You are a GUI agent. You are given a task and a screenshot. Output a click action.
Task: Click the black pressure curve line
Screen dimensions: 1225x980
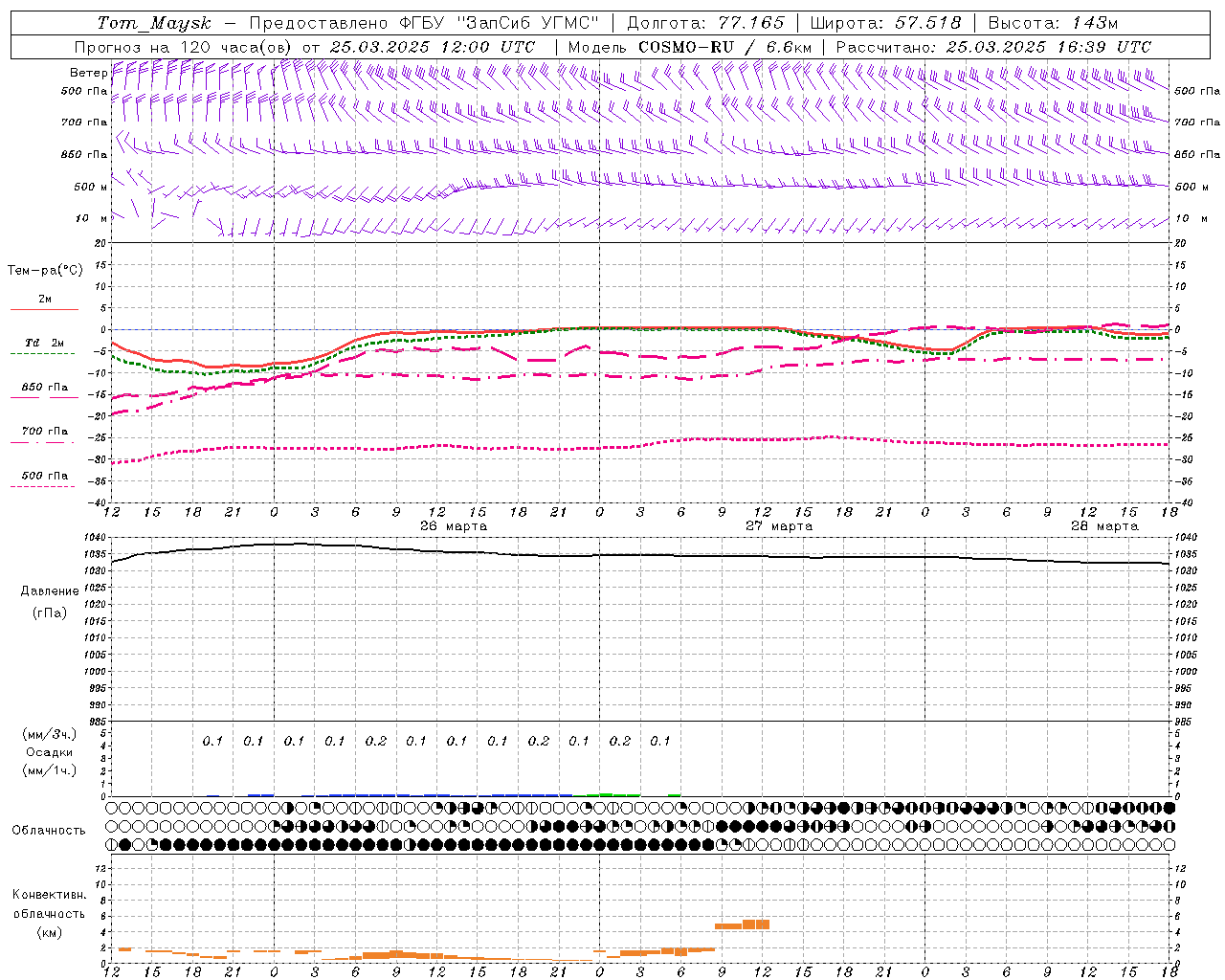641,555
